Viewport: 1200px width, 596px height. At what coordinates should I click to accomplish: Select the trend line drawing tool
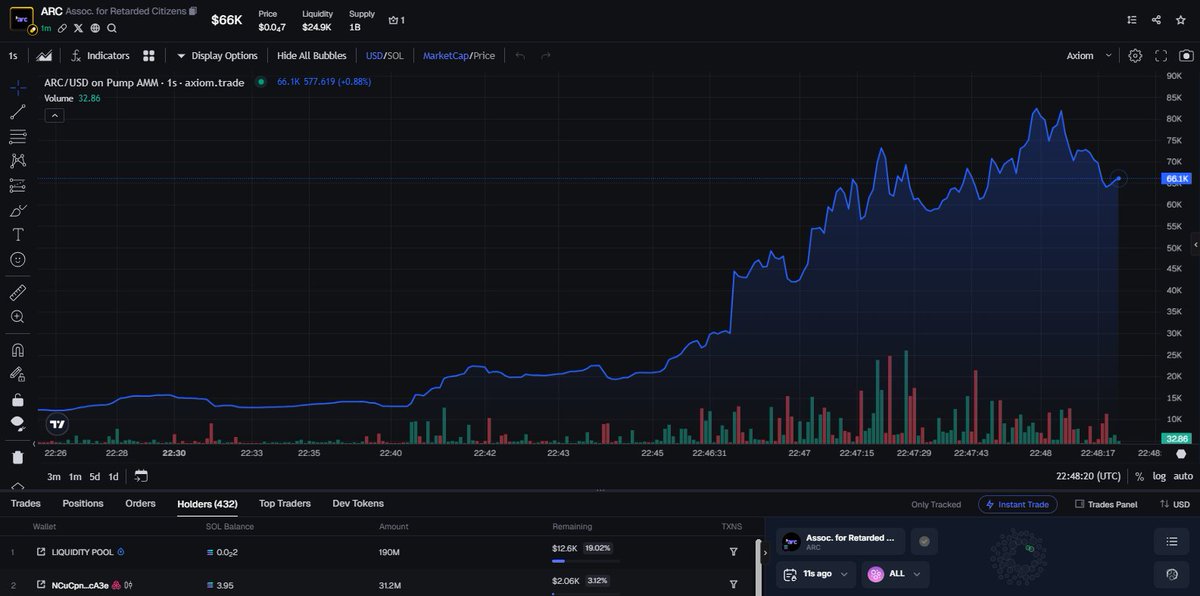click(18, 112)
